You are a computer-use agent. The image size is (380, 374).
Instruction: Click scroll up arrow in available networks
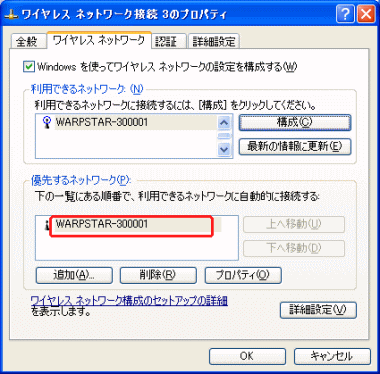224,123
